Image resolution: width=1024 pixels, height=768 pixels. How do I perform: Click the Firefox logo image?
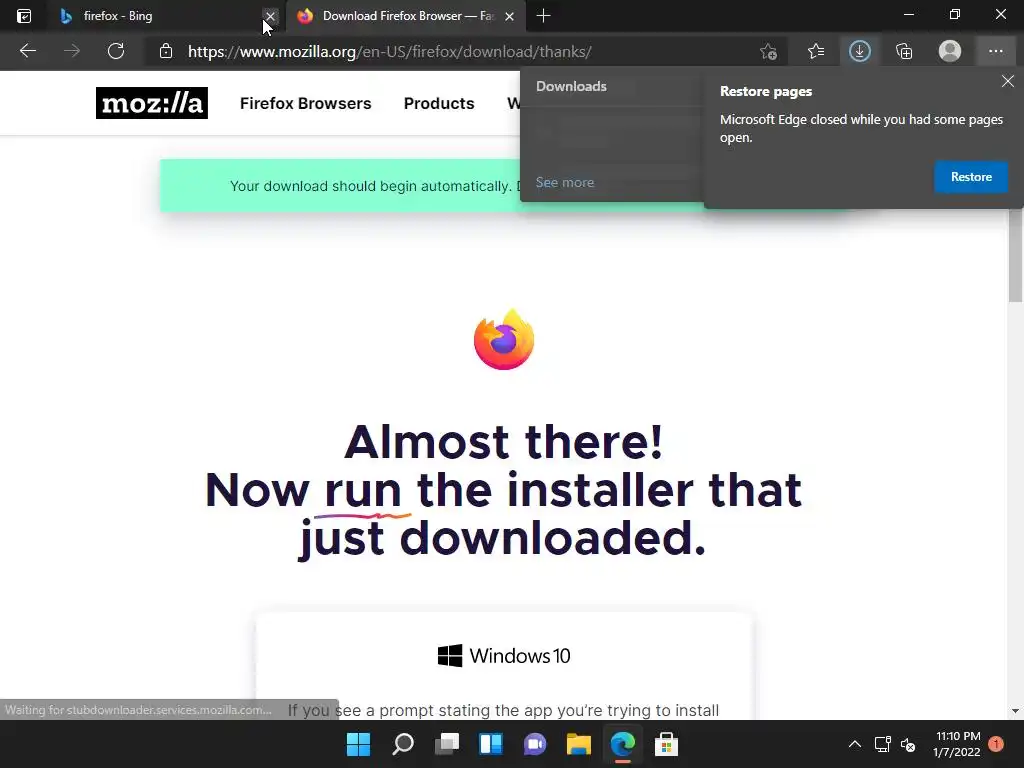tap(504, 340)
